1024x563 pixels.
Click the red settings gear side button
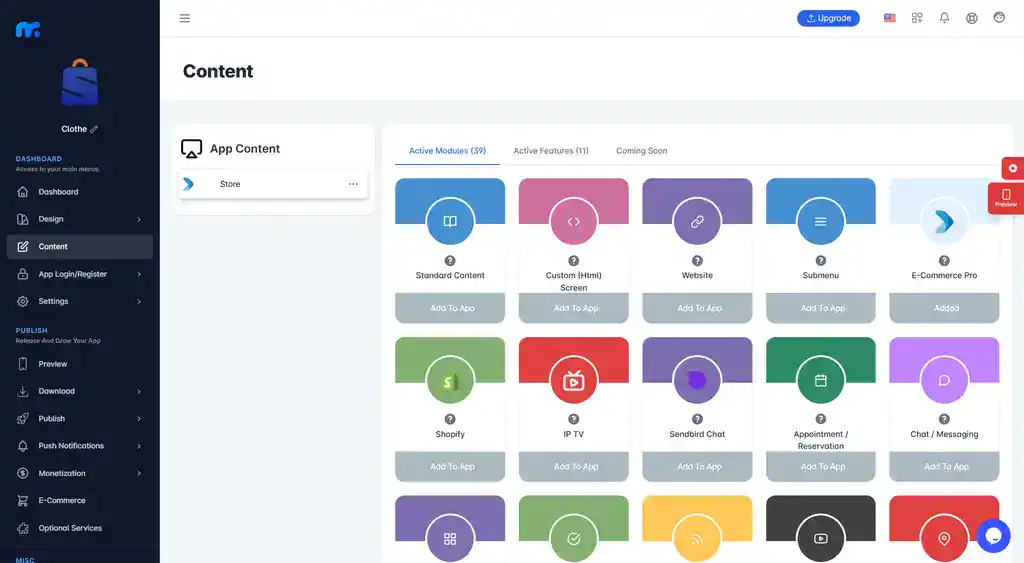point(1012,168)
